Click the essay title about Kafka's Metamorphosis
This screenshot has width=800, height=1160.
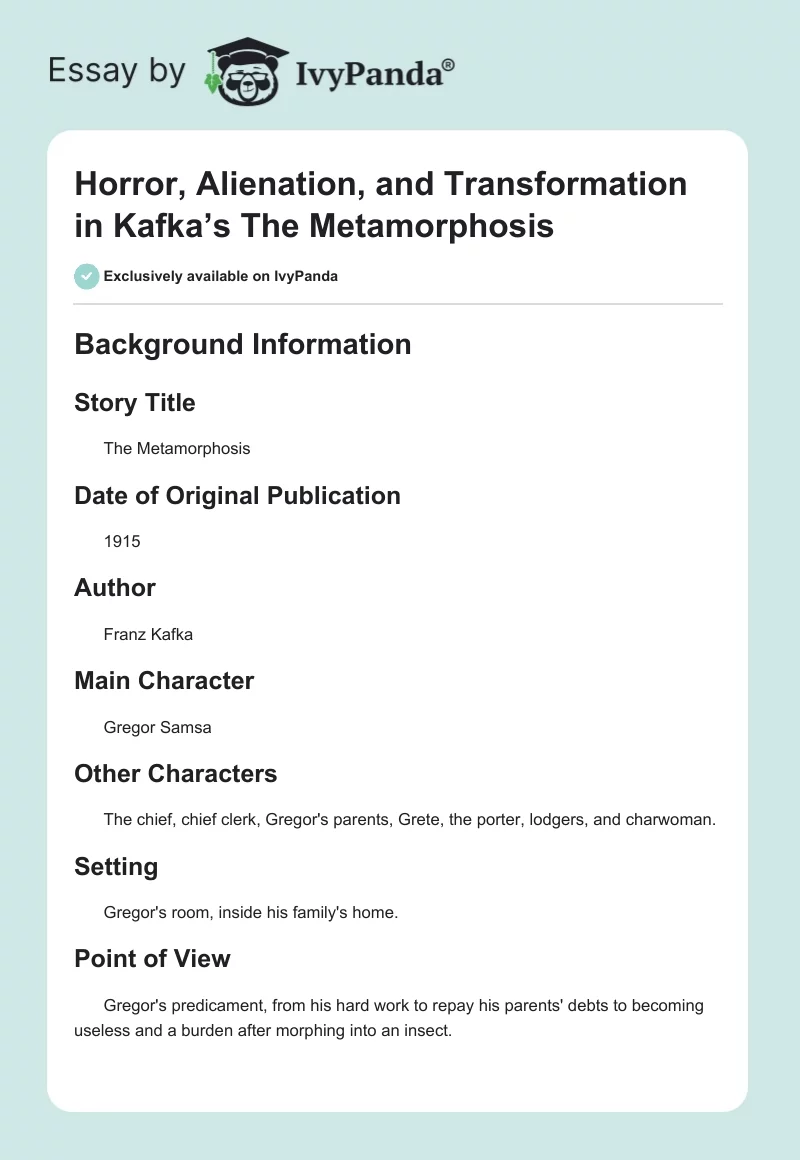380,205
